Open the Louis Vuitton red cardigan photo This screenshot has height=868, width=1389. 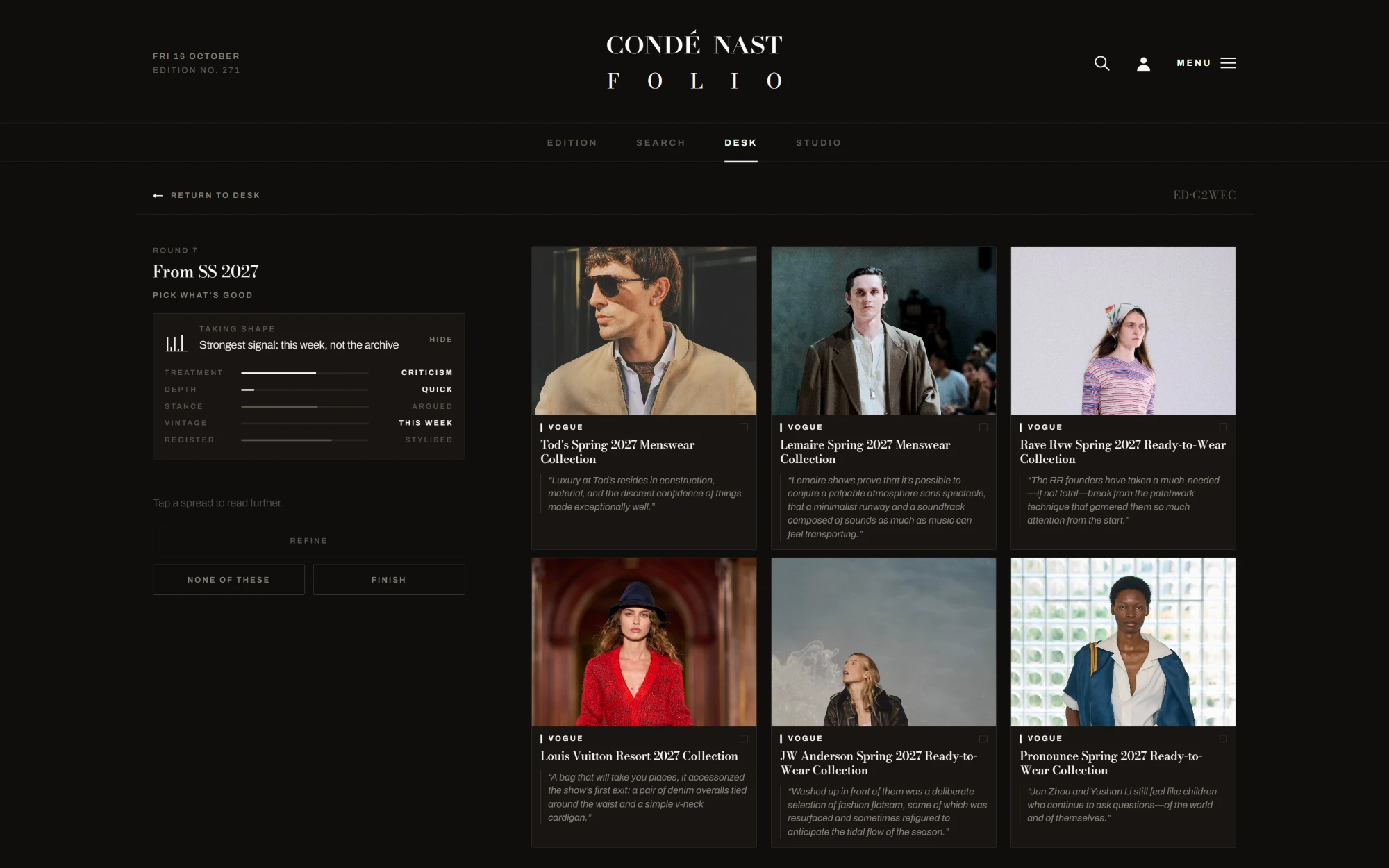(644, 642)
